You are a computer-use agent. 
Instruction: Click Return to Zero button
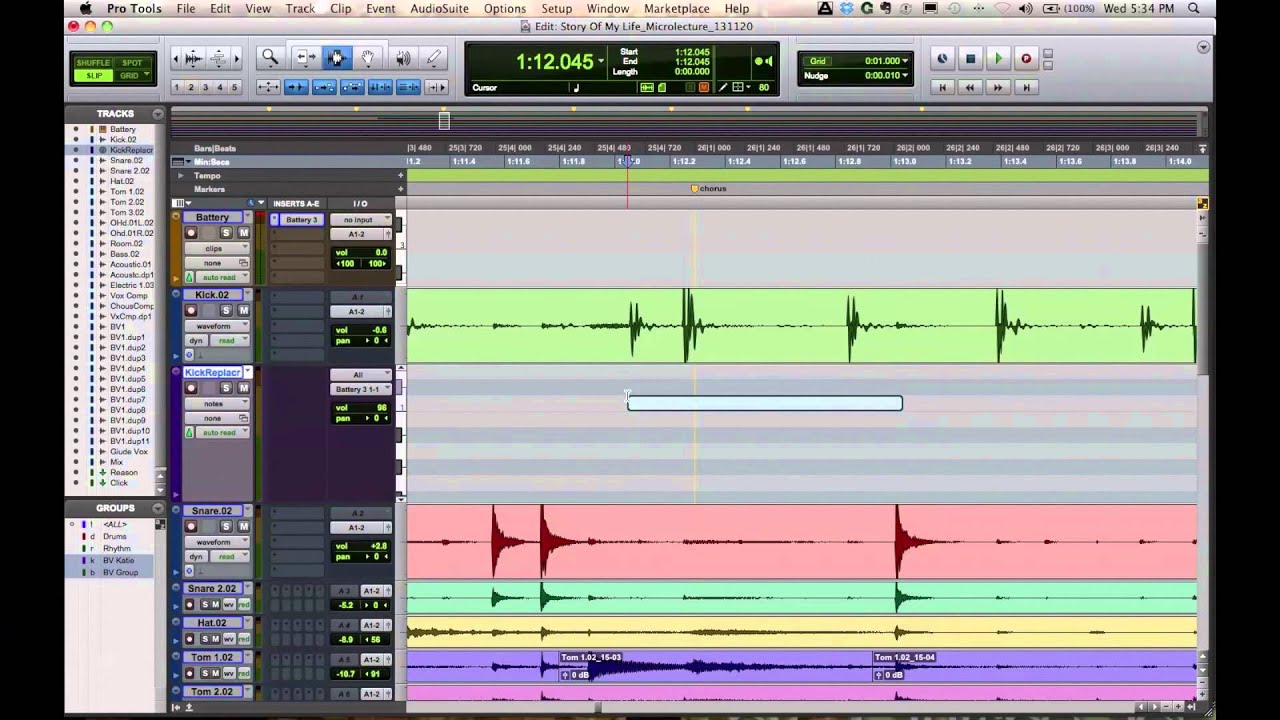pos(942,87)
